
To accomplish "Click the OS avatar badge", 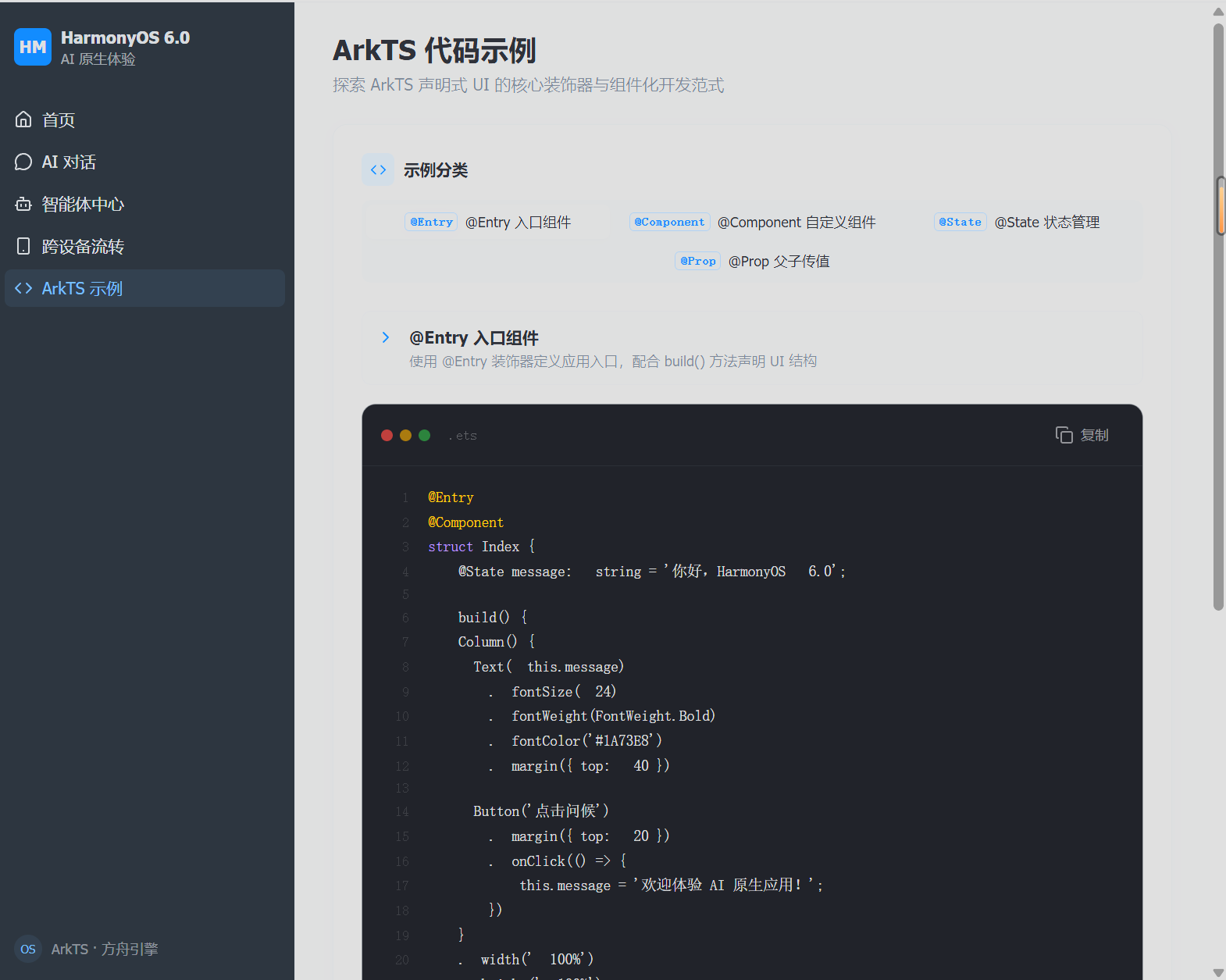I will 28,949.
